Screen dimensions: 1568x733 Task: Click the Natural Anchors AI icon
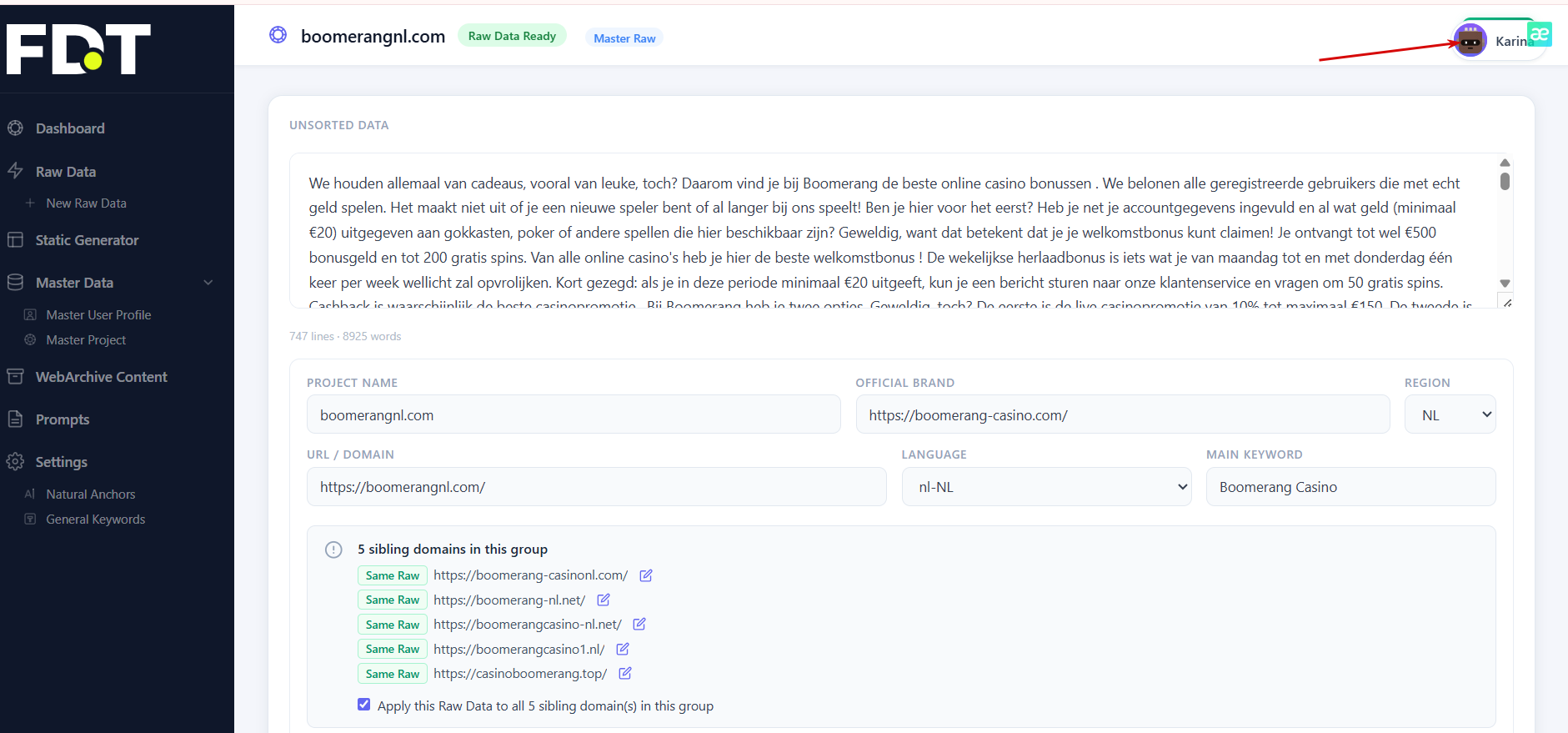coord(30,494)
